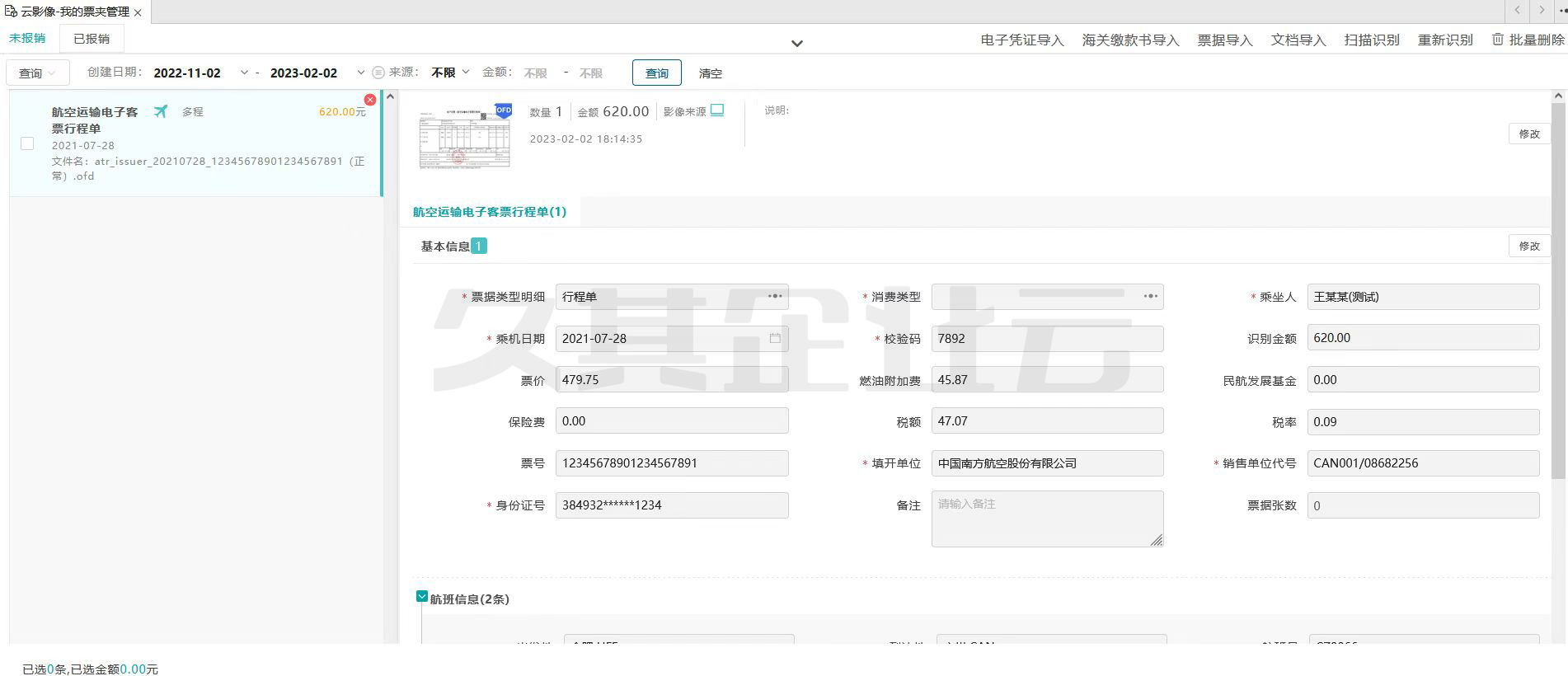Click the ellipsis in the 消费类型 field
The height and width of the screenshot is (676, 1568).
click(x=1150, y=296)
